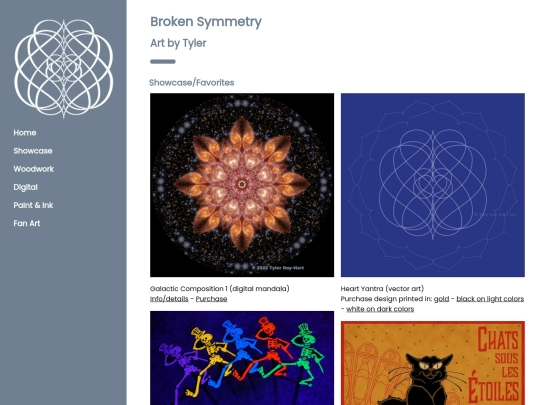View the Chats Sous Les Étoiles poster

(x=433, y=363)
